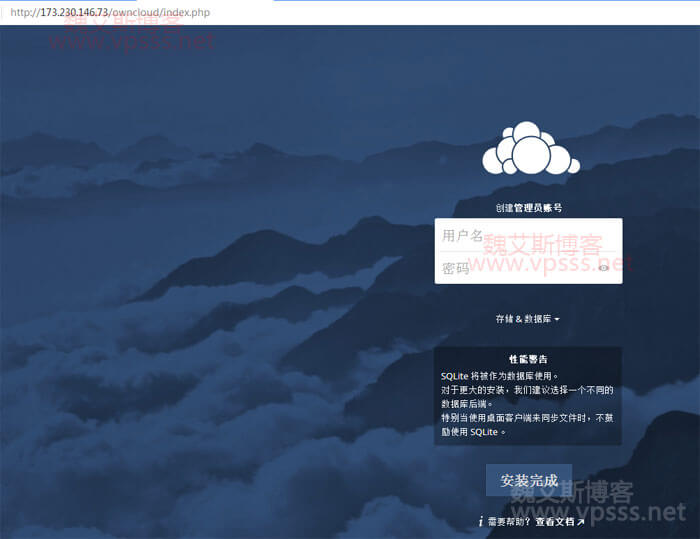This screenshot has width=700, height=539.
Task: Click the caret arrow next to 存储 & 数据库
Action: click(557, 320)
